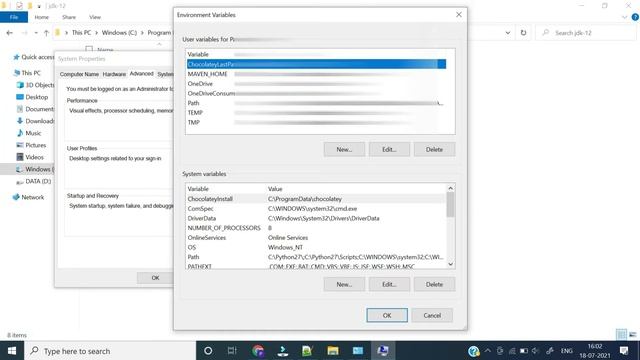Open Chrome from the taskbar
This screenshot has width=640, height=360.
point(258,351)
